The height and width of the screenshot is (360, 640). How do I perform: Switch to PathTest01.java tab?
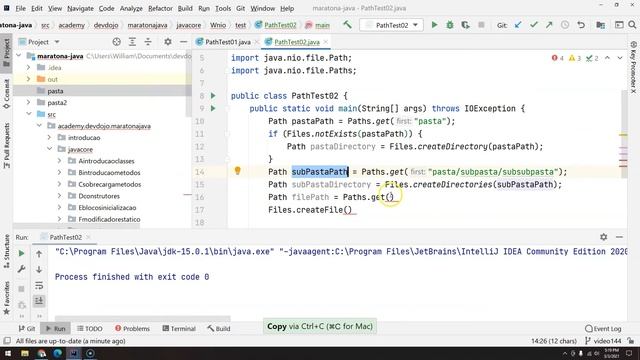227,42
